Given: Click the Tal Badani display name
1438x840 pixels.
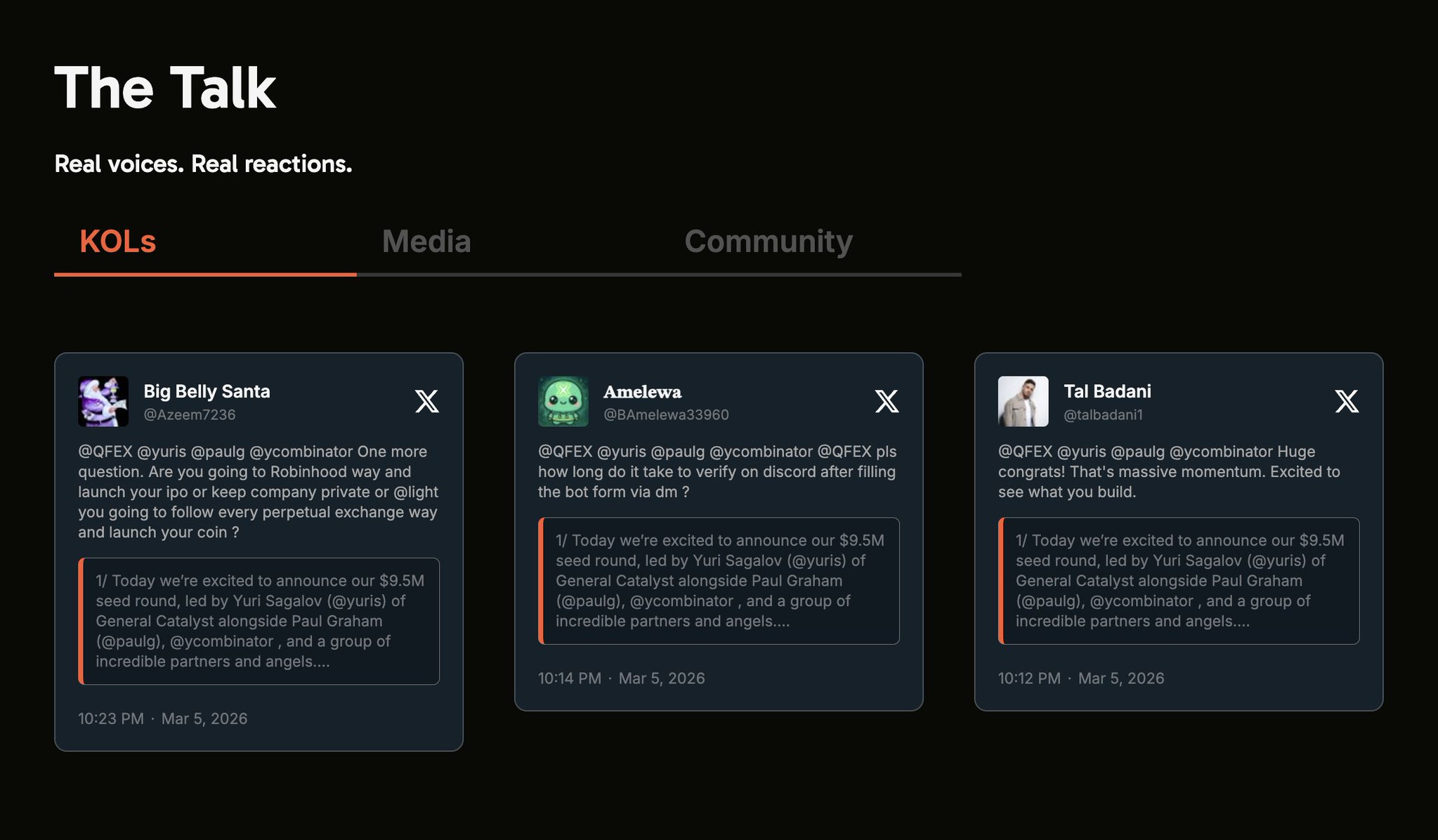Looking at the screenshot, I should (1107, 391).
